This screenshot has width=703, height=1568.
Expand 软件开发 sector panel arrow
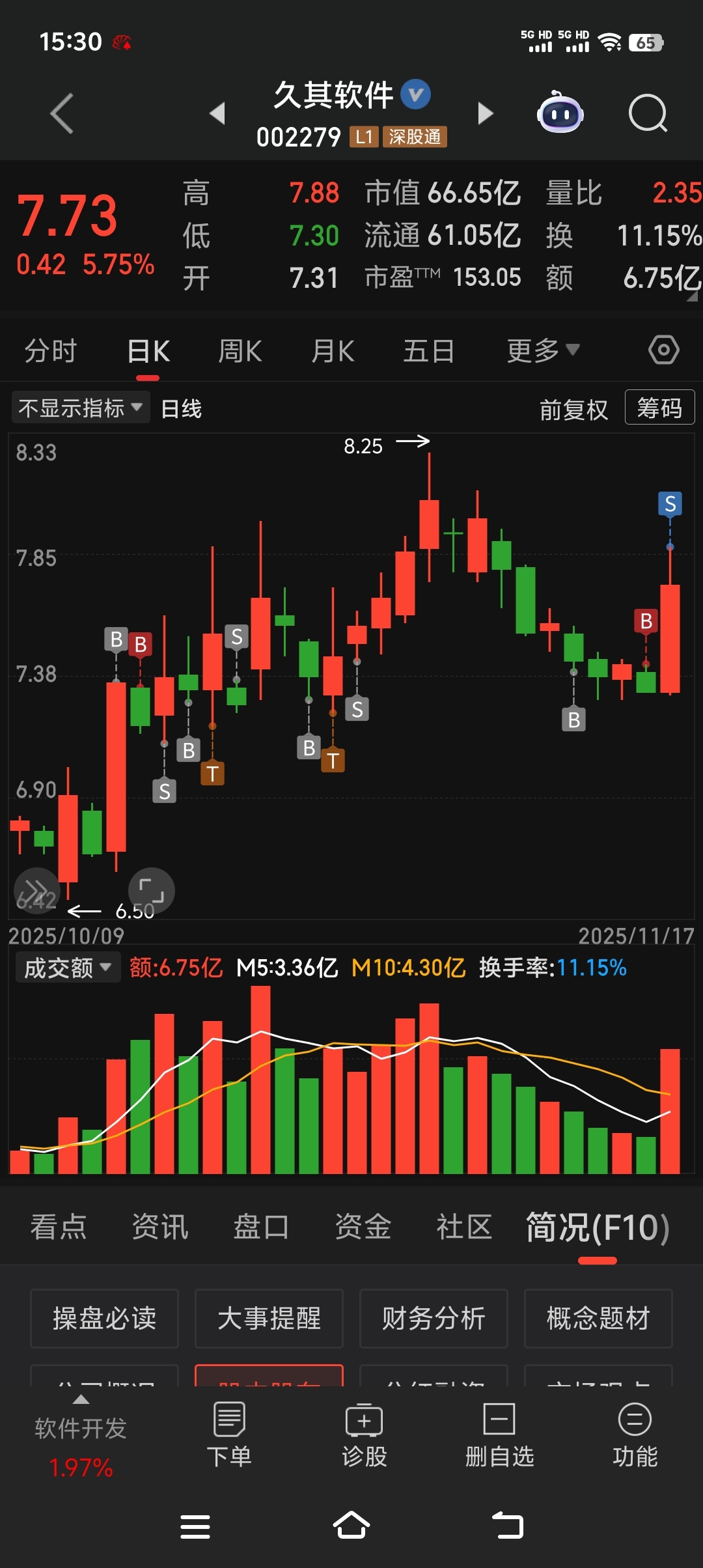tap(81, 1399)
